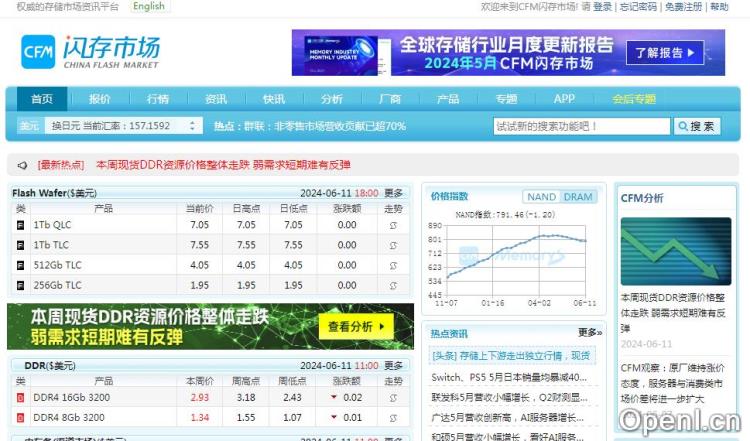The height and width of the screenshot is (441, 750).
Task: Click 了解报告 button on the top banner
Action: point(665,53)
